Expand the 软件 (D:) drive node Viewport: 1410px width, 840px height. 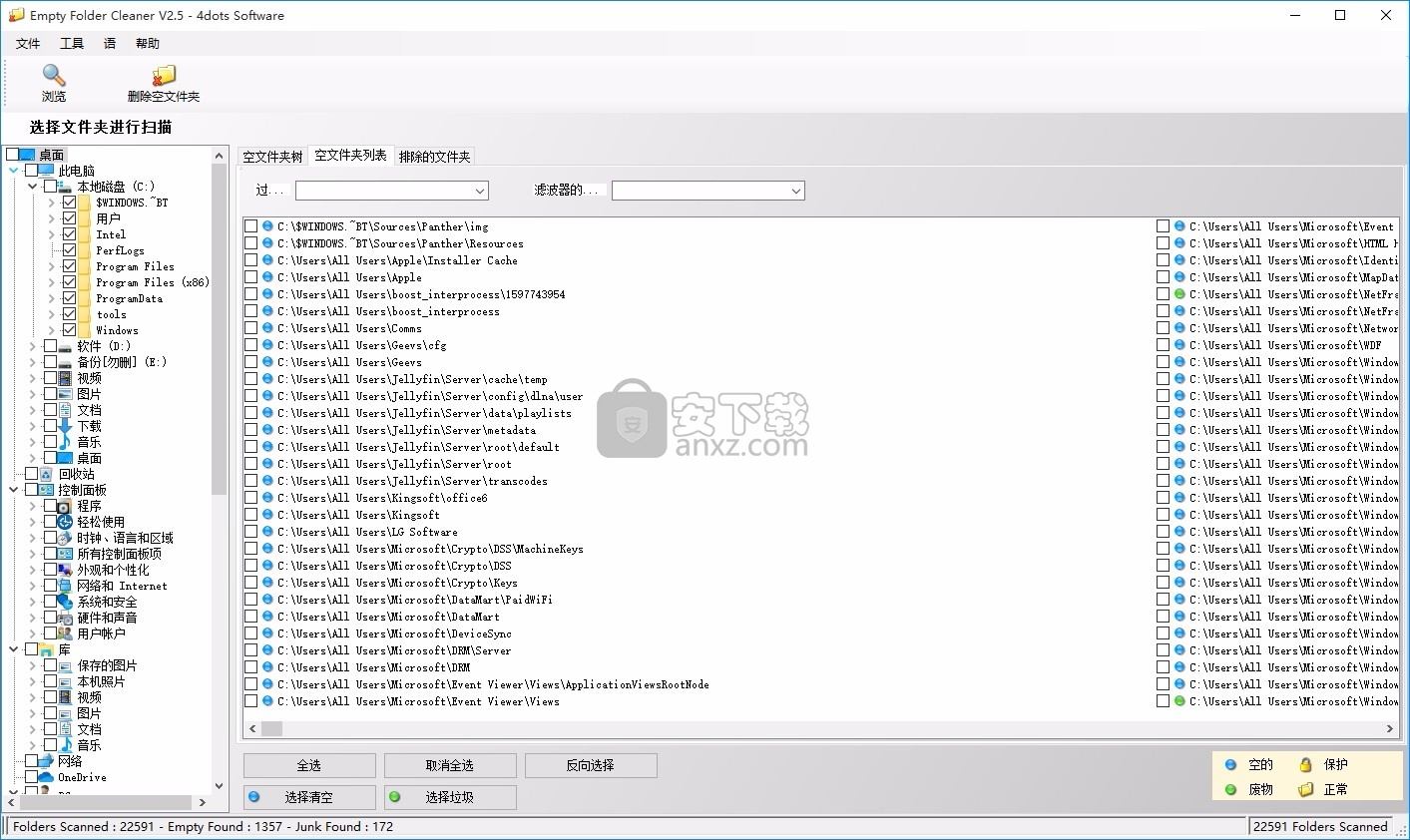pyautogui.click(x=33, y=346)
